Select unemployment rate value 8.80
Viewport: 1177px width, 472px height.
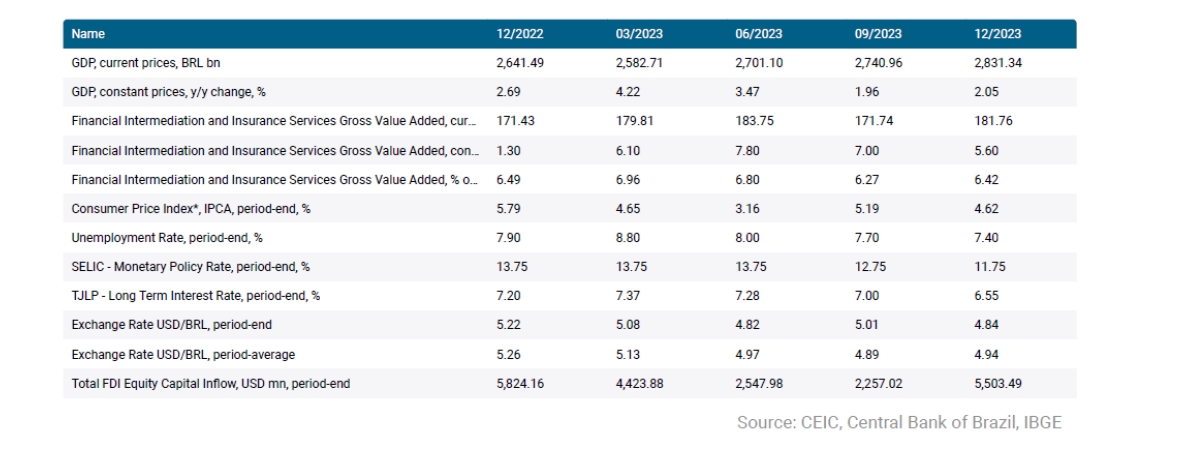click(630, 238)
